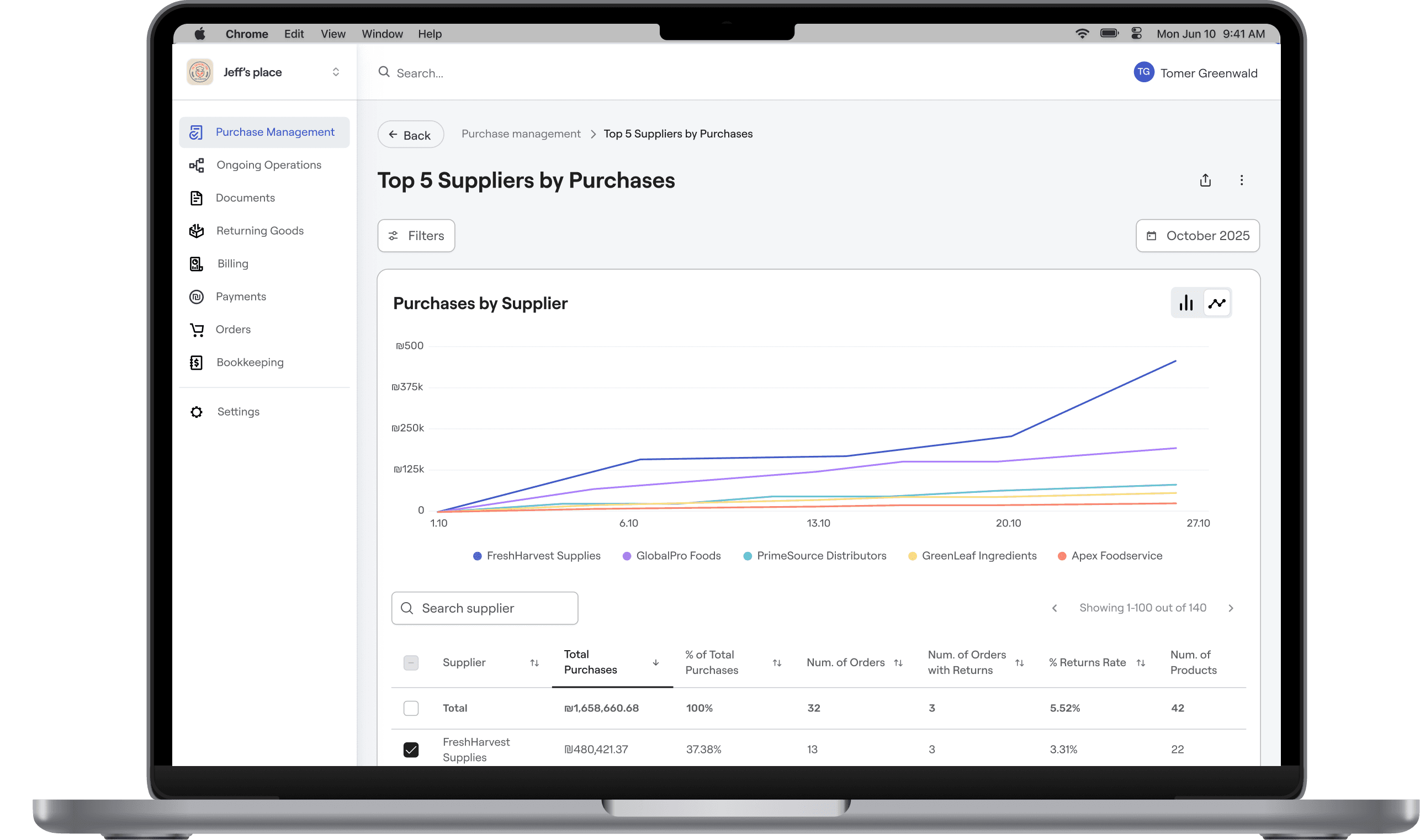The height and width of the screenshot is (840, 1420).
Task: Toggle the select-all header checkbox
Action: click(411, 662)
